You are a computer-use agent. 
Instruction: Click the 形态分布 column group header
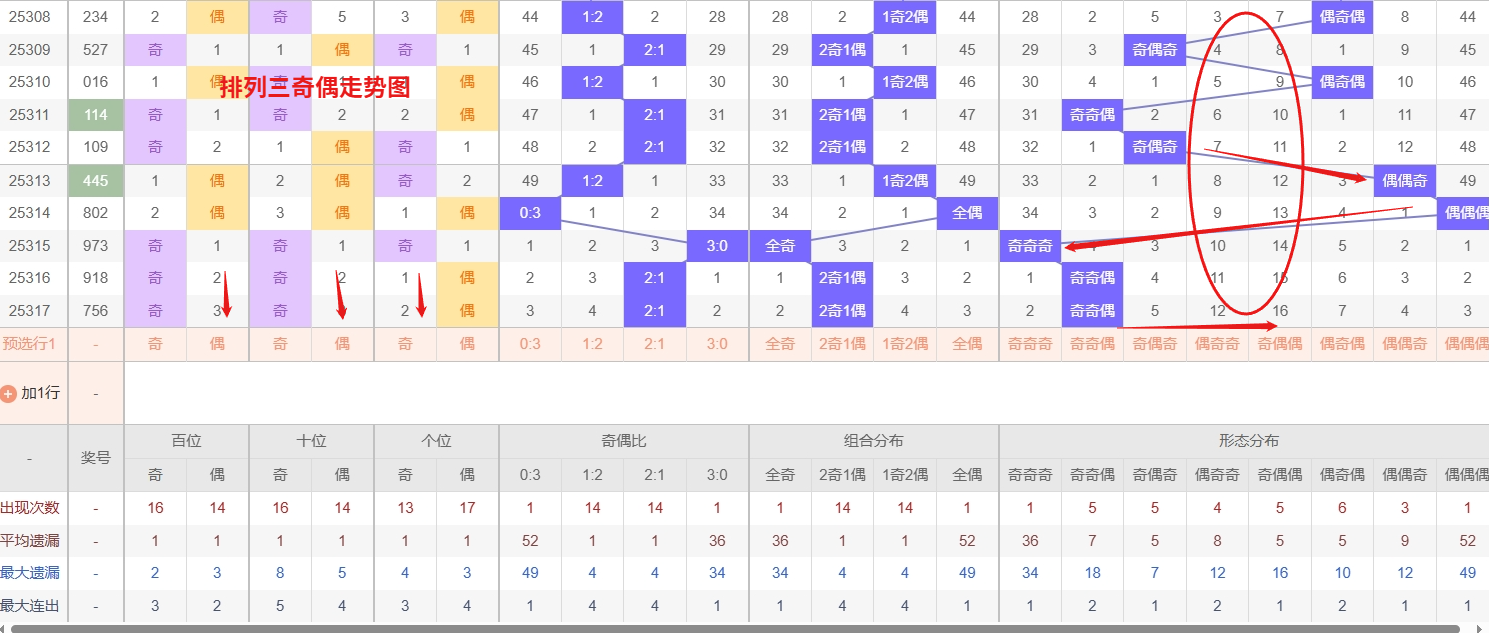point(1248,441)
